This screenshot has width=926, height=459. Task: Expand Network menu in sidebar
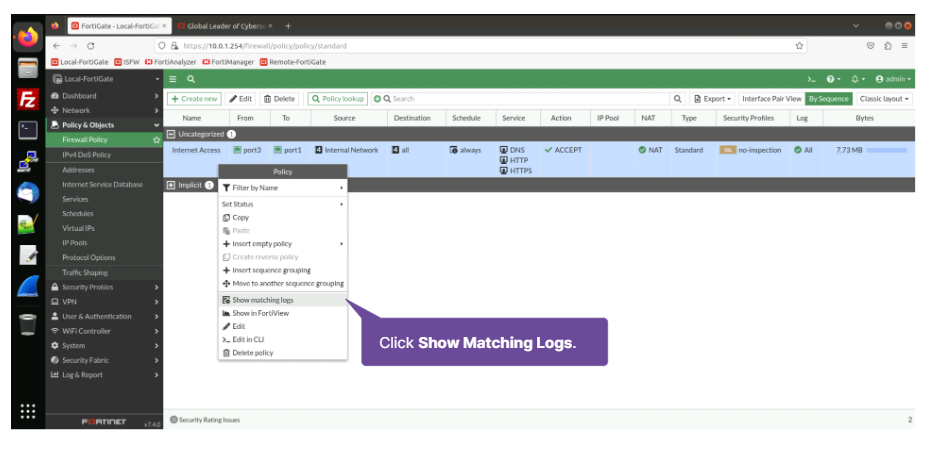tap(104, 110)
